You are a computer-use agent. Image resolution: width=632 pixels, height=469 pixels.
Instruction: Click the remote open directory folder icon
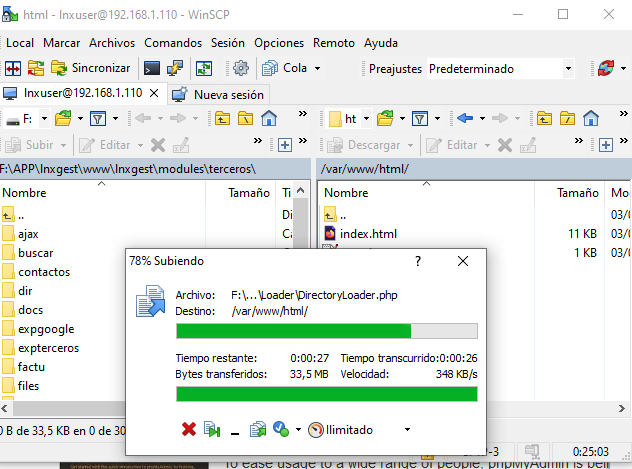tap(385, 118)
